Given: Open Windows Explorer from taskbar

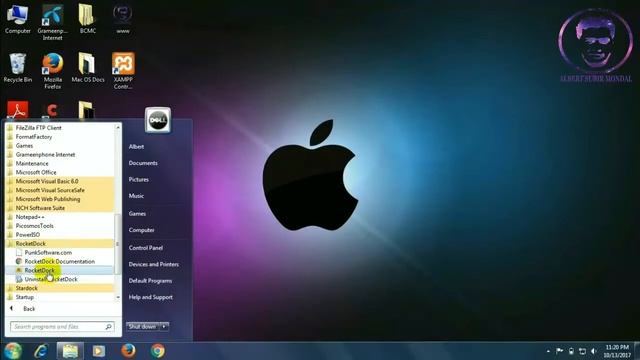Looking at the screenshot, I should click(x=70, y=351).
